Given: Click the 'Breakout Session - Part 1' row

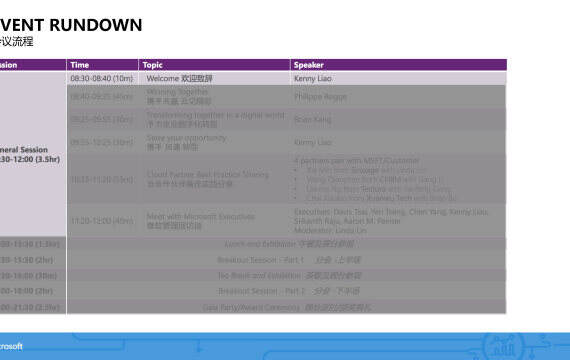Looking at the screenshot, I should pos(286,260).
